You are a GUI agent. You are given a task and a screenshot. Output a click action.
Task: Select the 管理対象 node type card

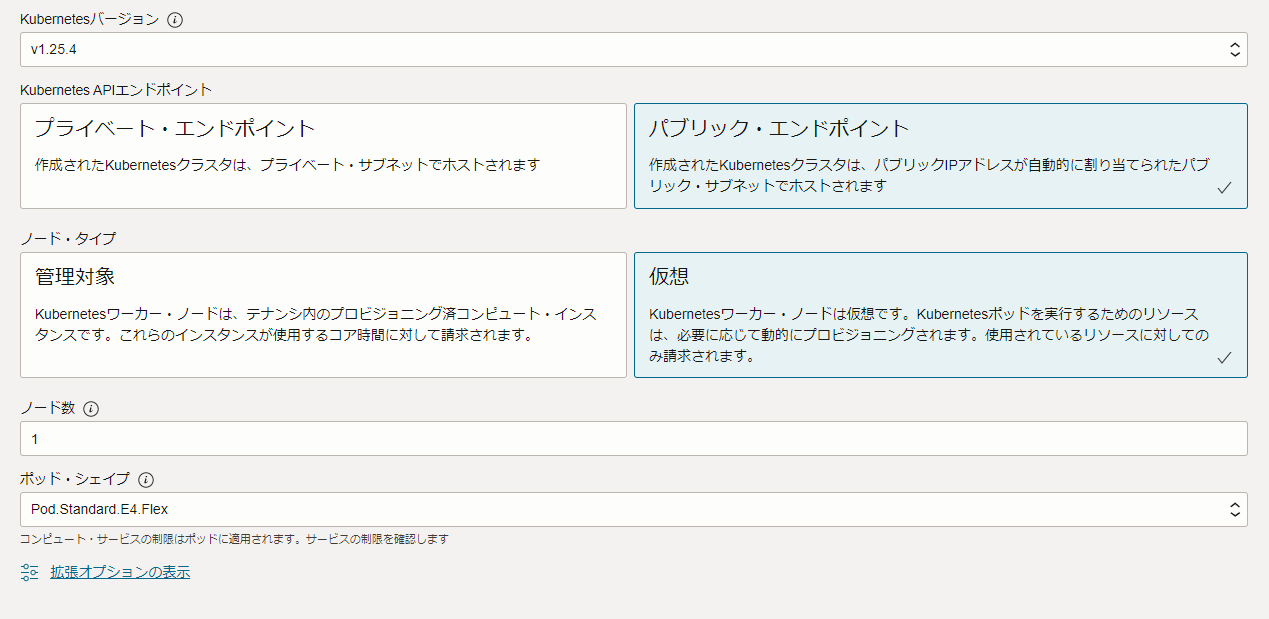322,314
